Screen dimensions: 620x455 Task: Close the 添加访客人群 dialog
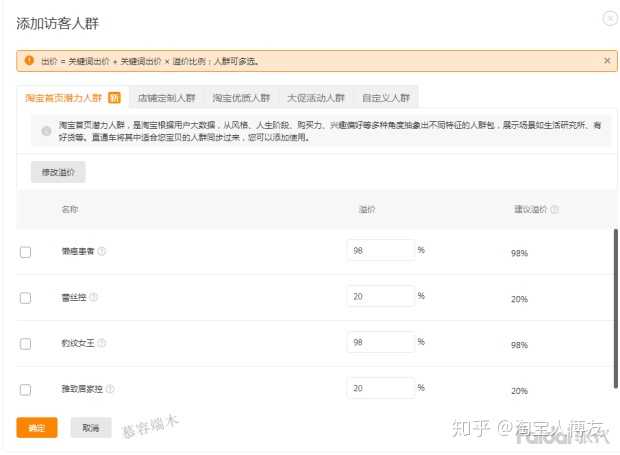pos(609,18)
